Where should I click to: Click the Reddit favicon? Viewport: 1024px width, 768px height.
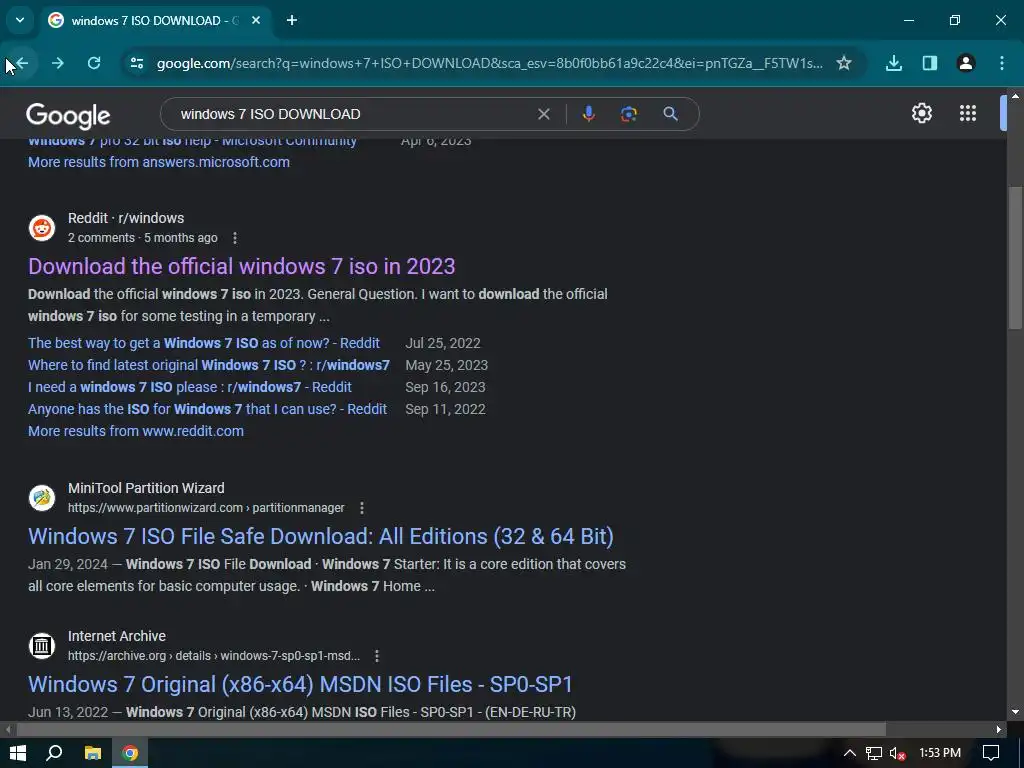[42, 228]
